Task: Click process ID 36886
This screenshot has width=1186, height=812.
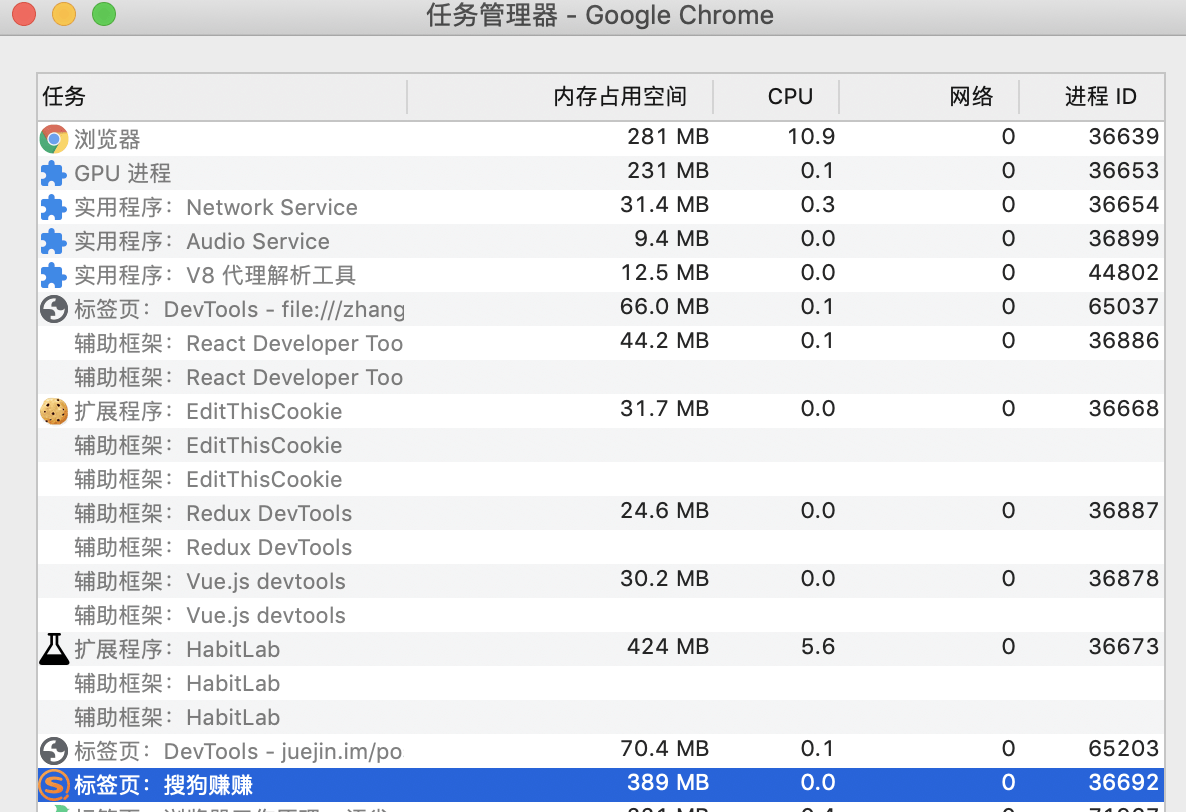Action: pyautogui.click(x=1123, y=341)
